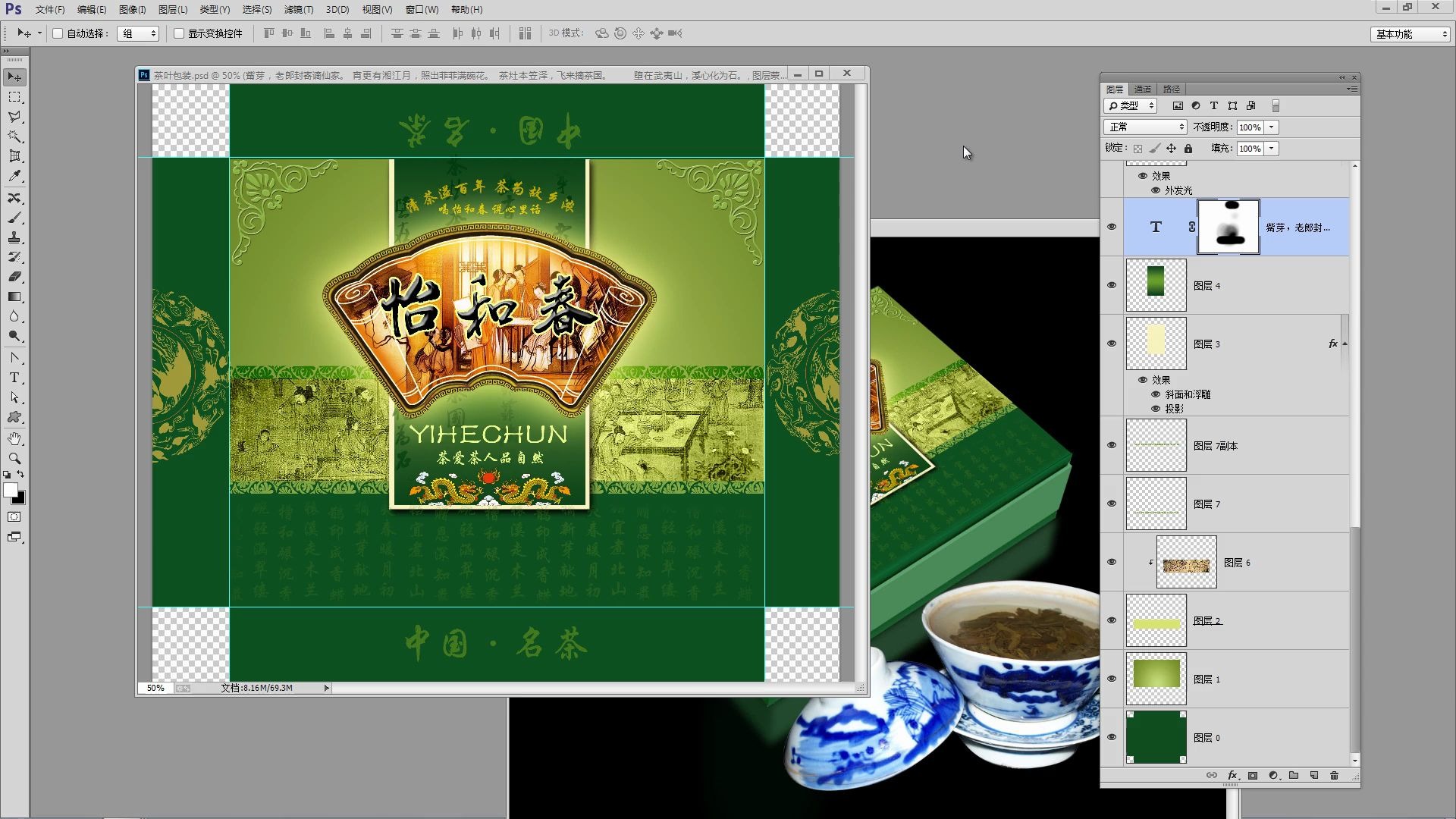
Task: Create new adjustment layer icon
Action: [1273, 775]
